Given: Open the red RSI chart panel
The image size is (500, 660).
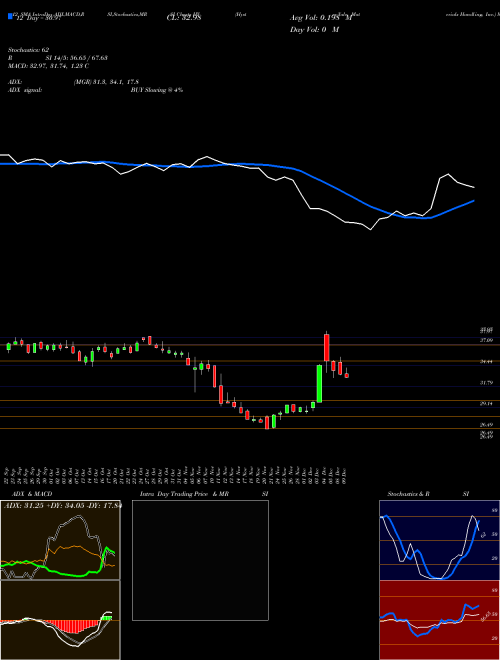Looking at the screenshot, I should coord(439,620).
